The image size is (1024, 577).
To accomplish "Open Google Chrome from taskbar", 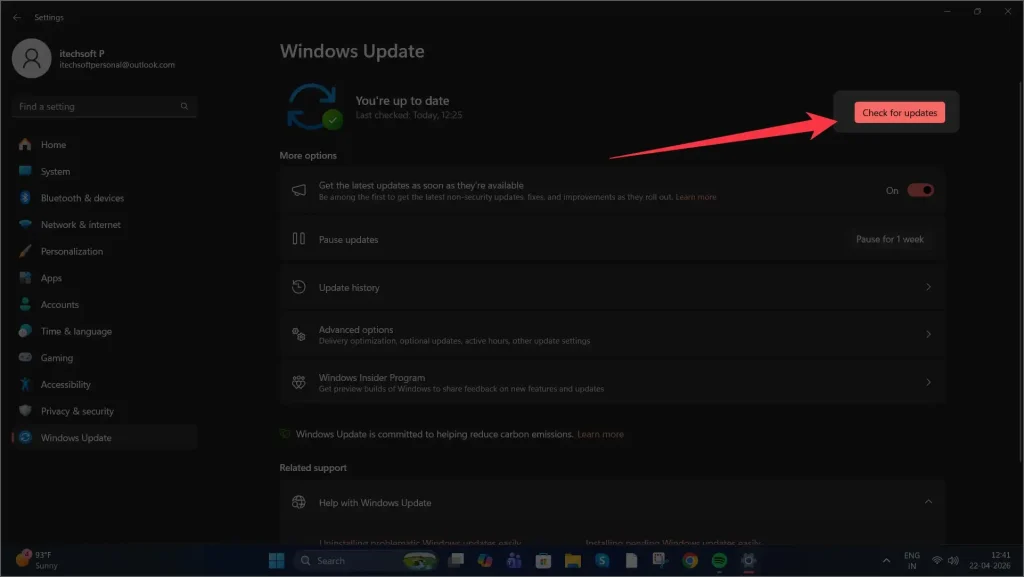I will click(690, 561).
